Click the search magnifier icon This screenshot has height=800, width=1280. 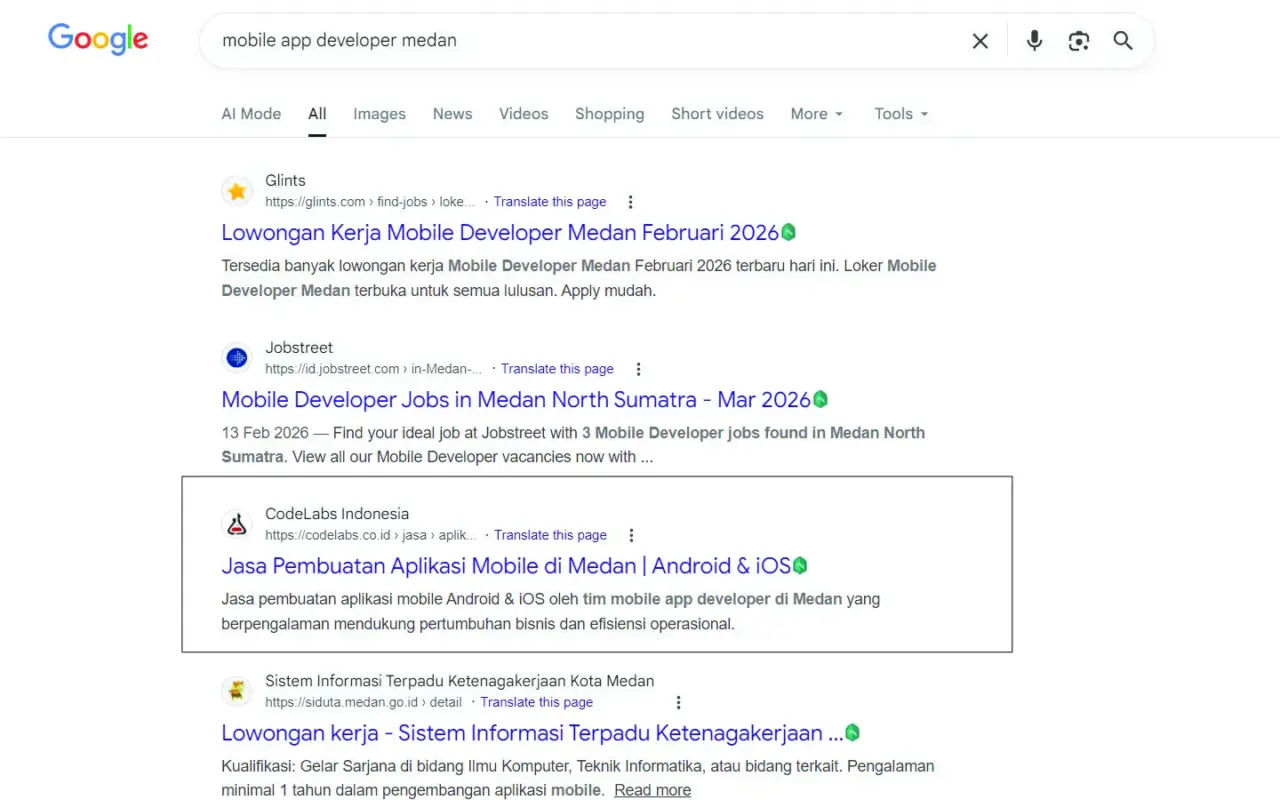1122,41
